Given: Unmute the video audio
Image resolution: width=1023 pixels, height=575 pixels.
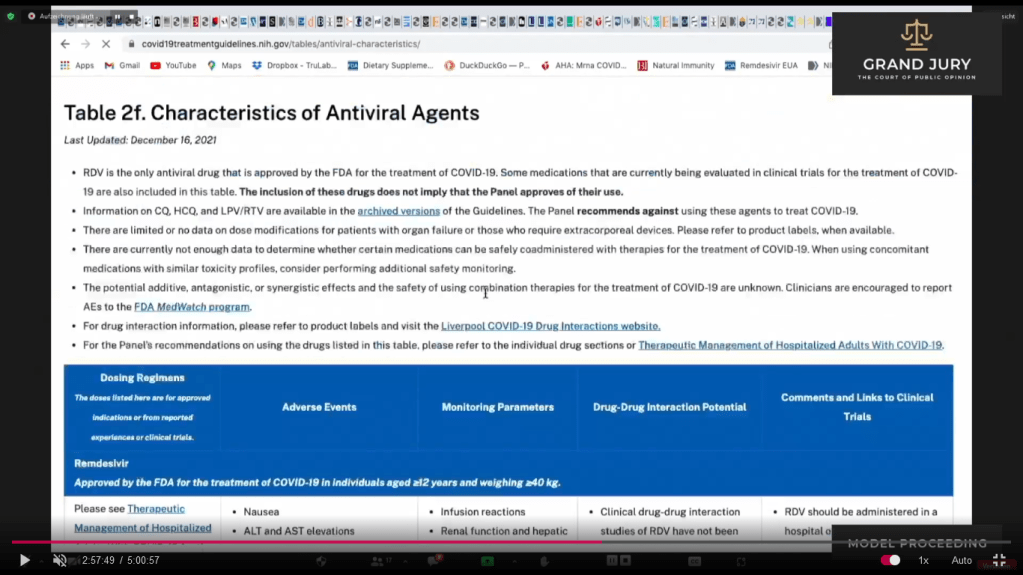Looking at the screenshot, I should point(59,561).
